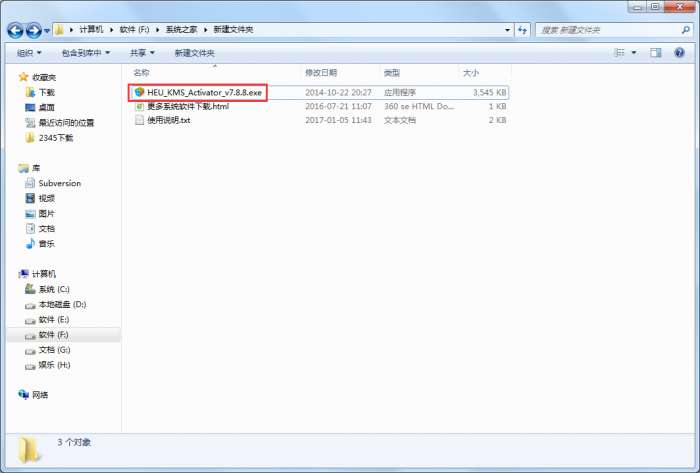Click the 系统 (C:) drive icon
This screenshot has width=700, height=473.
point(30,289)
